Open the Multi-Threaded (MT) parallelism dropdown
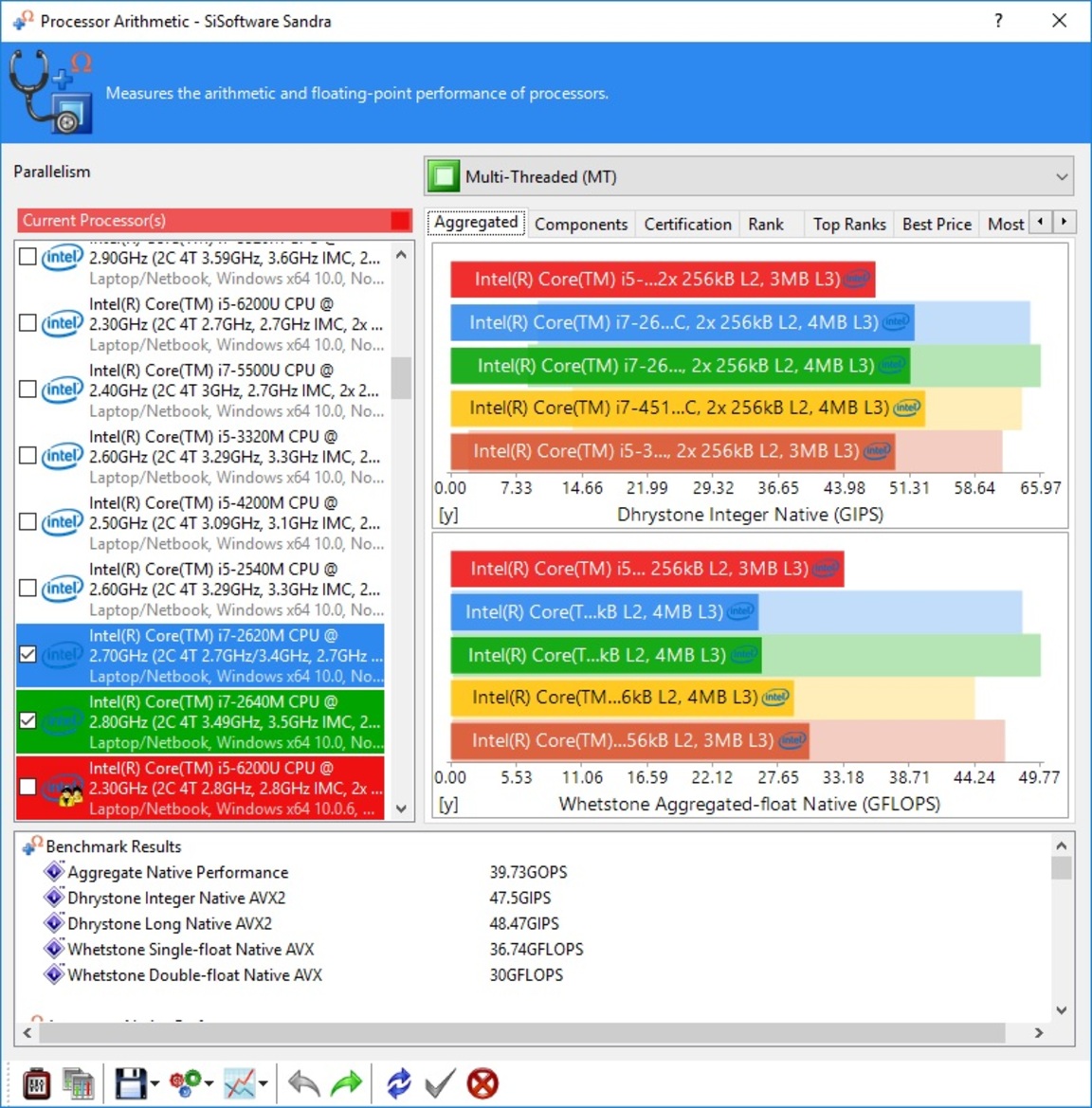The image size is (1092, 1108). click(x=749, y=176)
